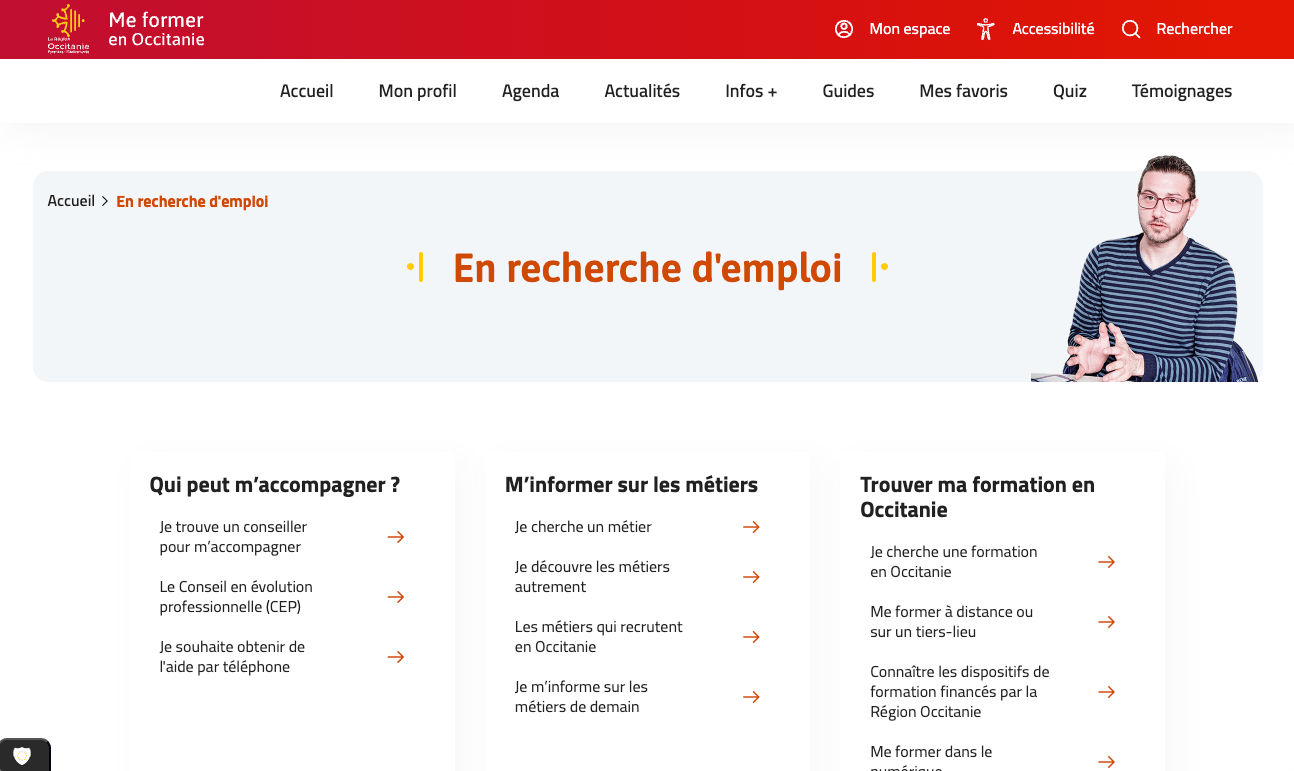Click arrow next to Je trouve un conseiller
Viewport: 1294px width, 771px height.
click(396, 537)
